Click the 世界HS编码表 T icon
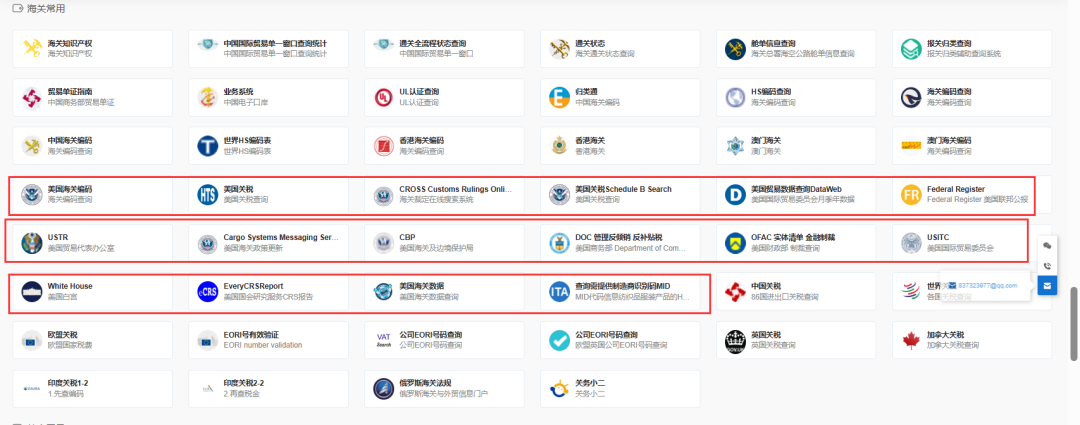Viewport: 1080px width, 425px height. pos(207,146)
